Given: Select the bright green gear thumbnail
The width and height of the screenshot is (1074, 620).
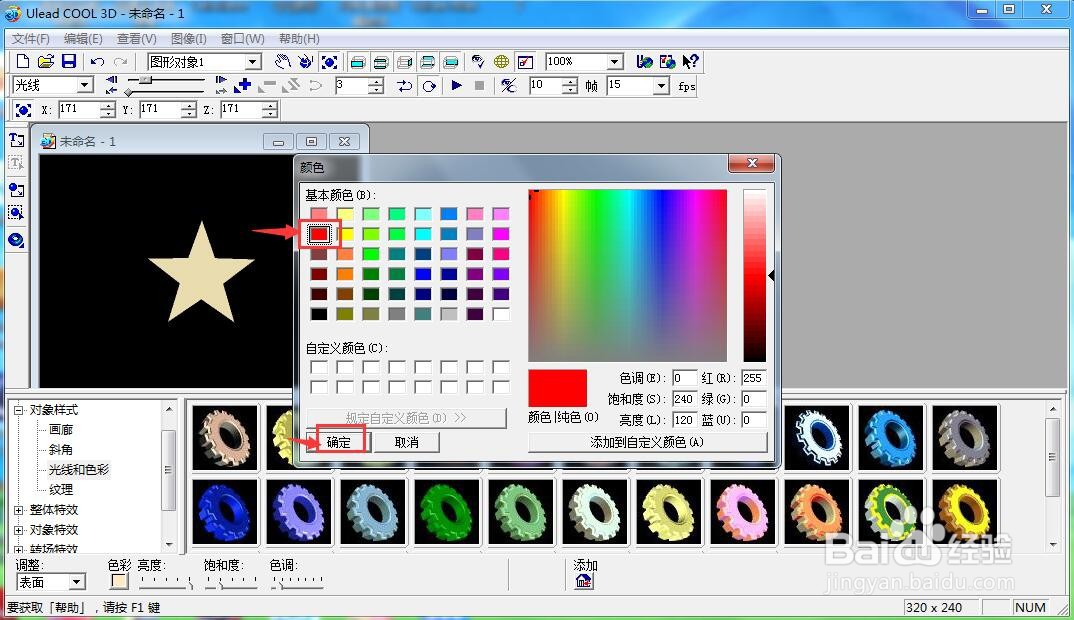Looking at the screenshot, I should pyautogui.click(x=447, y=511).
